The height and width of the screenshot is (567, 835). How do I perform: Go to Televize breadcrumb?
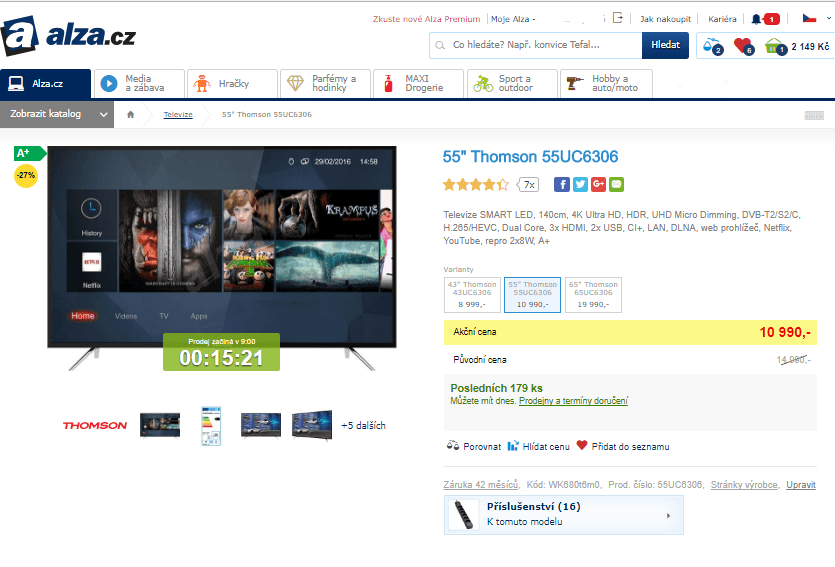(x=178, y=114)
